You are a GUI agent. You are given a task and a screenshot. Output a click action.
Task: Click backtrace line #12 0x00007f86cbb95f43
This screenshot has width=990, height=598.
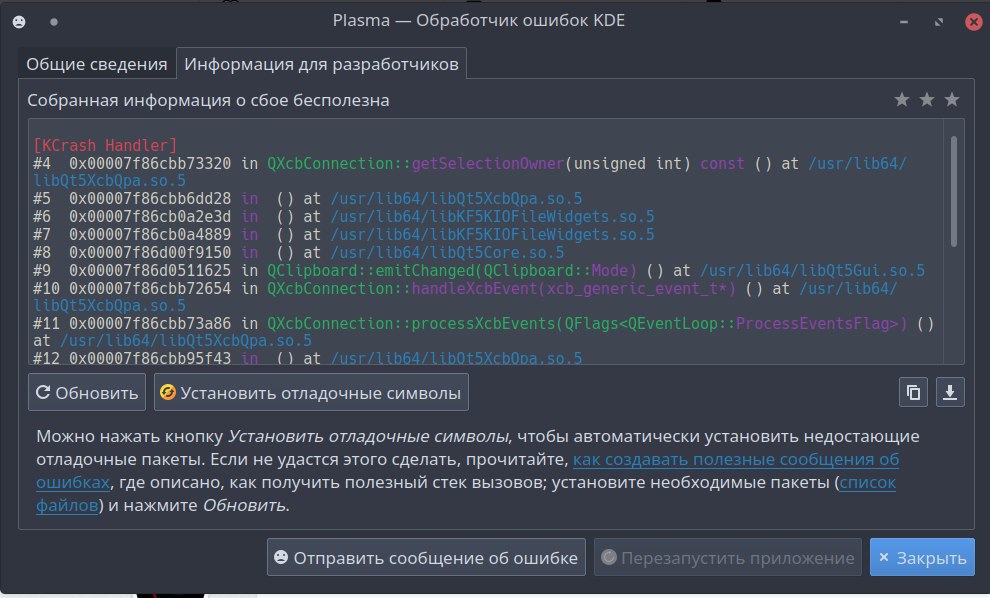click(x=307, y=357)
